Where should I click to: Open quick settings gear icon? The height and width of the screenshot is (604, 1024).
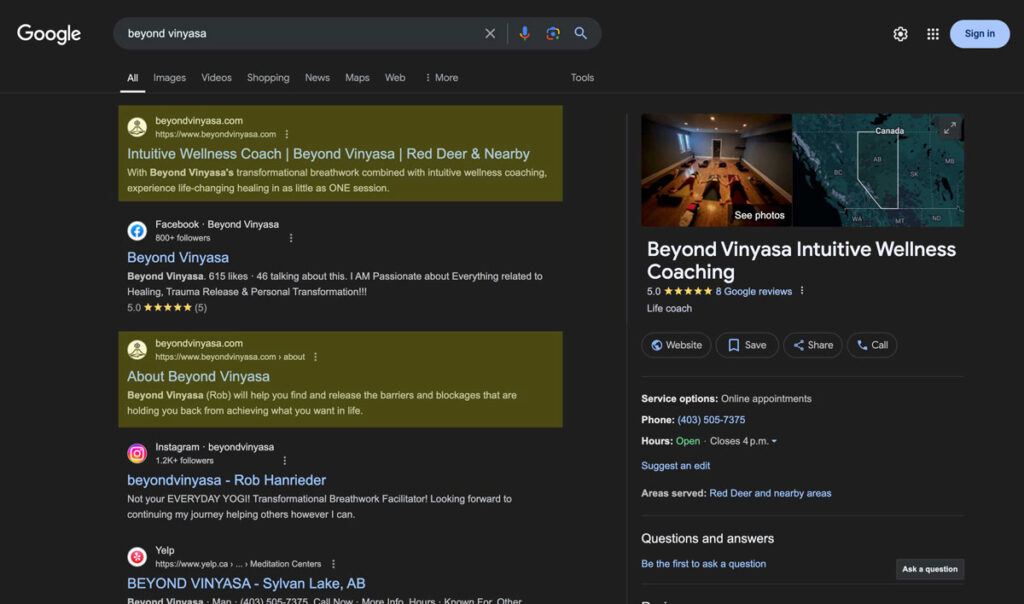click(x=900, y=34)
